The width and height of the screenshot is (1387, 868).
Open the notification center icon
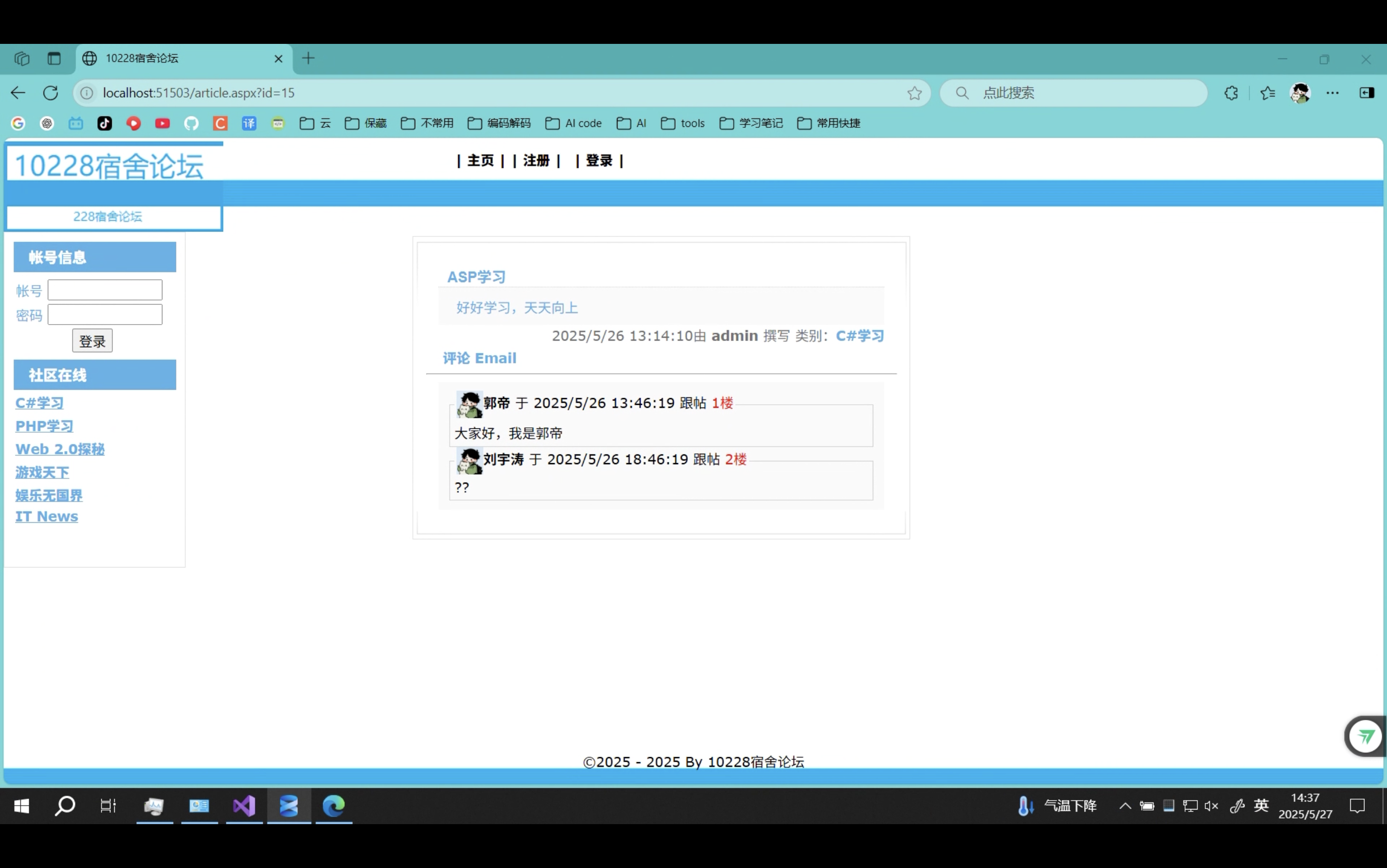point(1357,806)
